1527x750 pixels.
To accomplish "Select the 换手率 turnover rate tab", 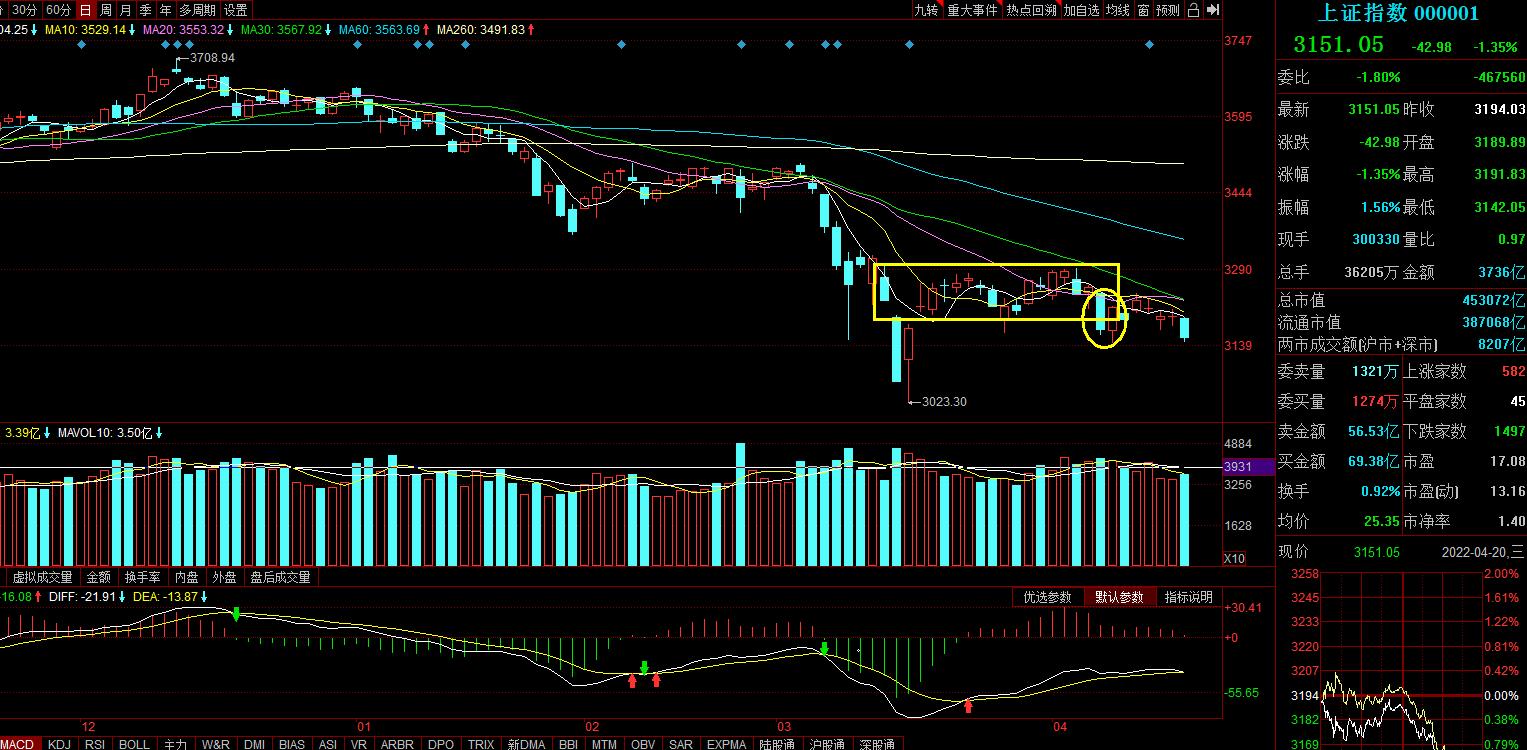I will [x=143, y=577].
